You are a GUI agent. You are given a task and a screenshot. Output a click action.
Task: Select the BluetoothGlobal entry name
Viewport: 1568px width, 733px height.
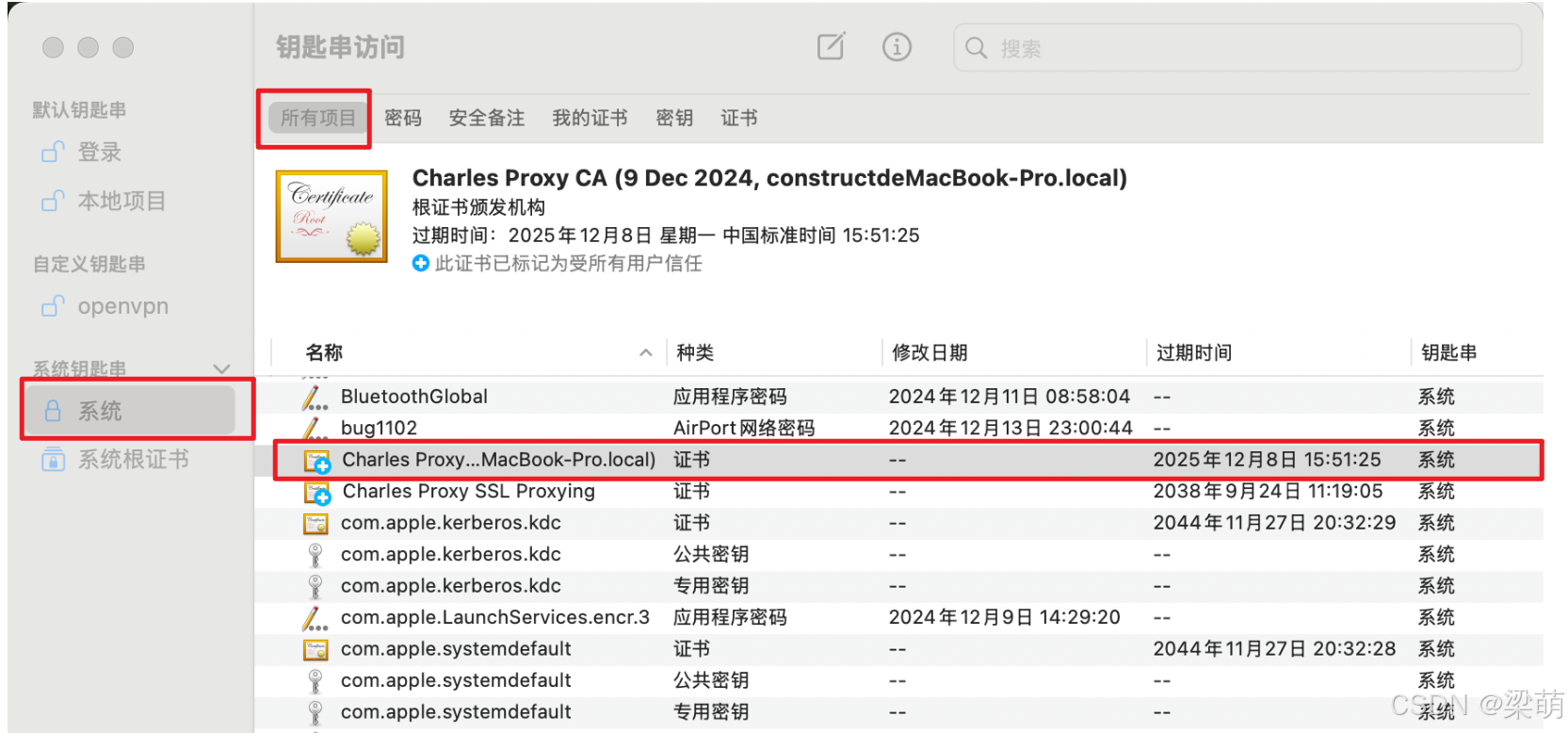tap(414, 397)
